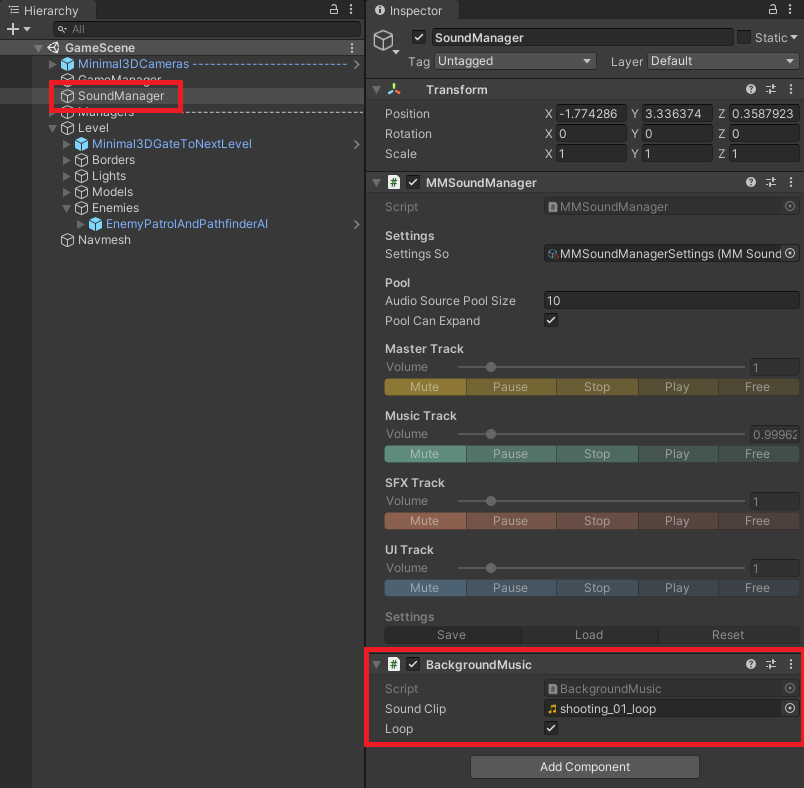This screenshot has height=788, width=804.
Task: Toggle MMSoundManager enabled checkbox
Action: click(413, 183)
